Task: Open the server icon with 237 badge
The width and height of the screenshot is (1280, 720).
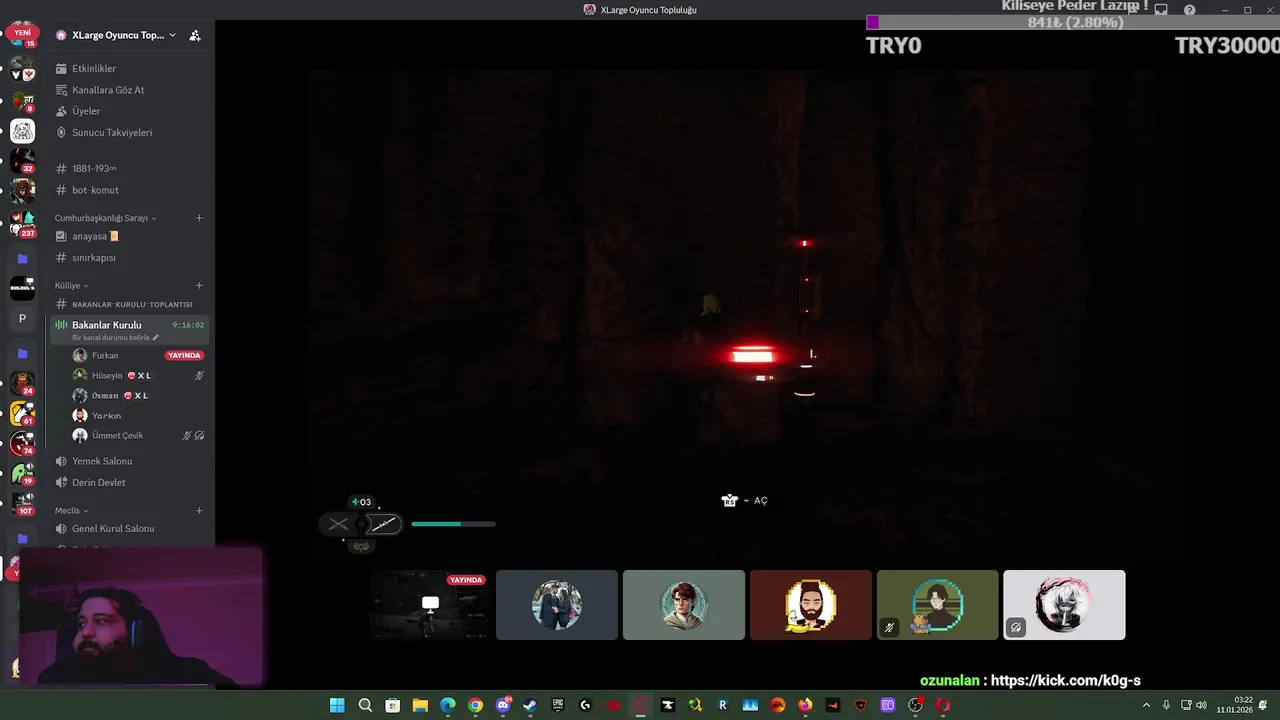Action: pos(22,224)
